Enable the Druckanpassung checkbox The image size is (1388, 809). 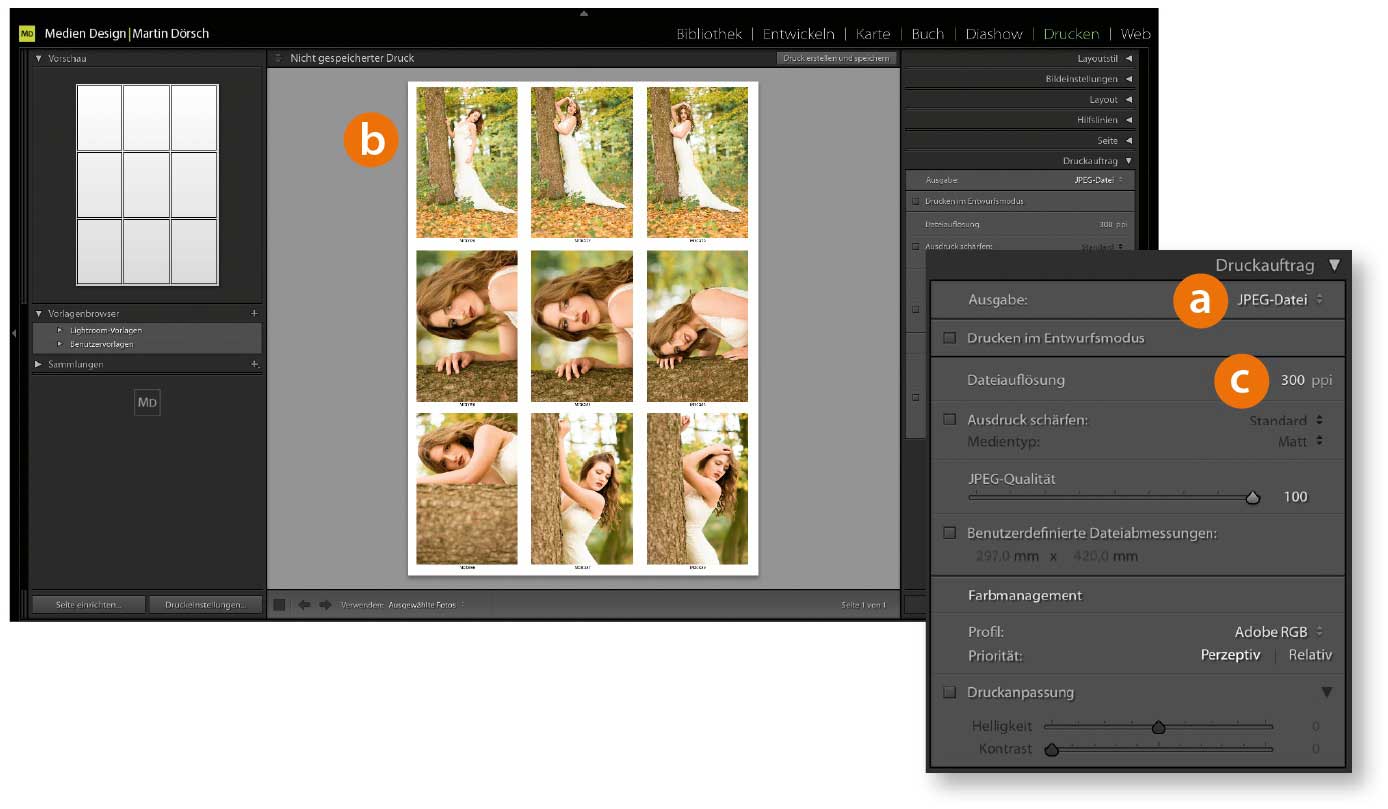coord(949,692)
